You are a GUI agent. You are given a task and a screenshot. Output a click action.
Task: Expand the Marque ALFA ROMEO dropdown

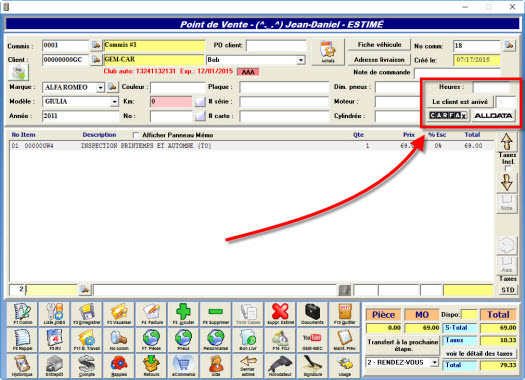pos(100,88)
